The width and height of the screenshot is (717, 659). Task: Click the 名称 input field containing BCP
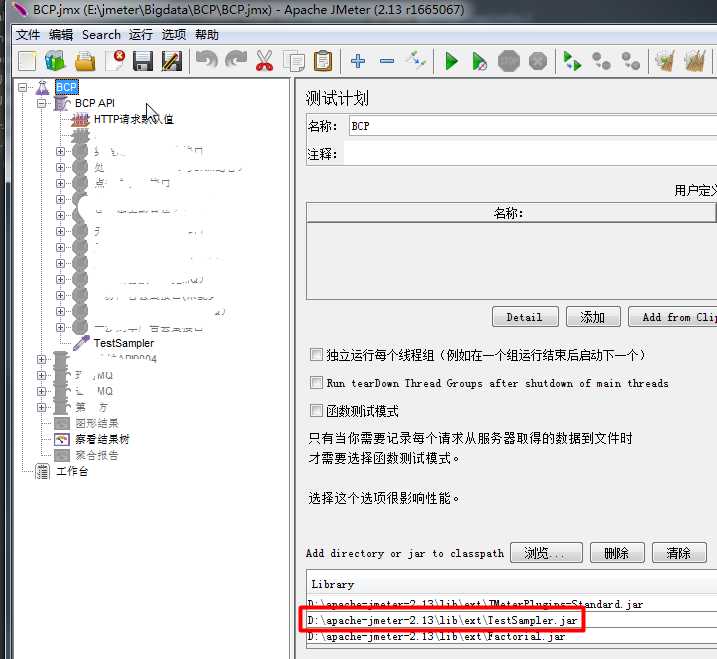pyautogui.click(x=533, y=126)
